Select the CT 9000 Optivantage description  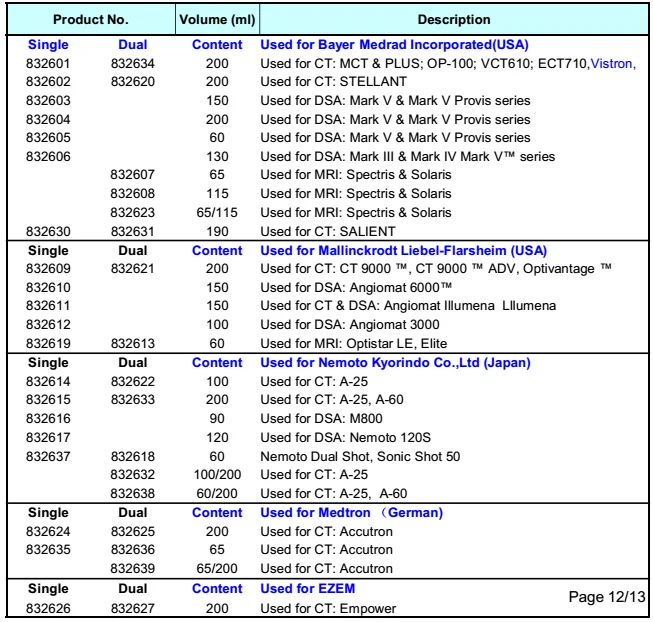pyautogui.click(x=436, y=269)
